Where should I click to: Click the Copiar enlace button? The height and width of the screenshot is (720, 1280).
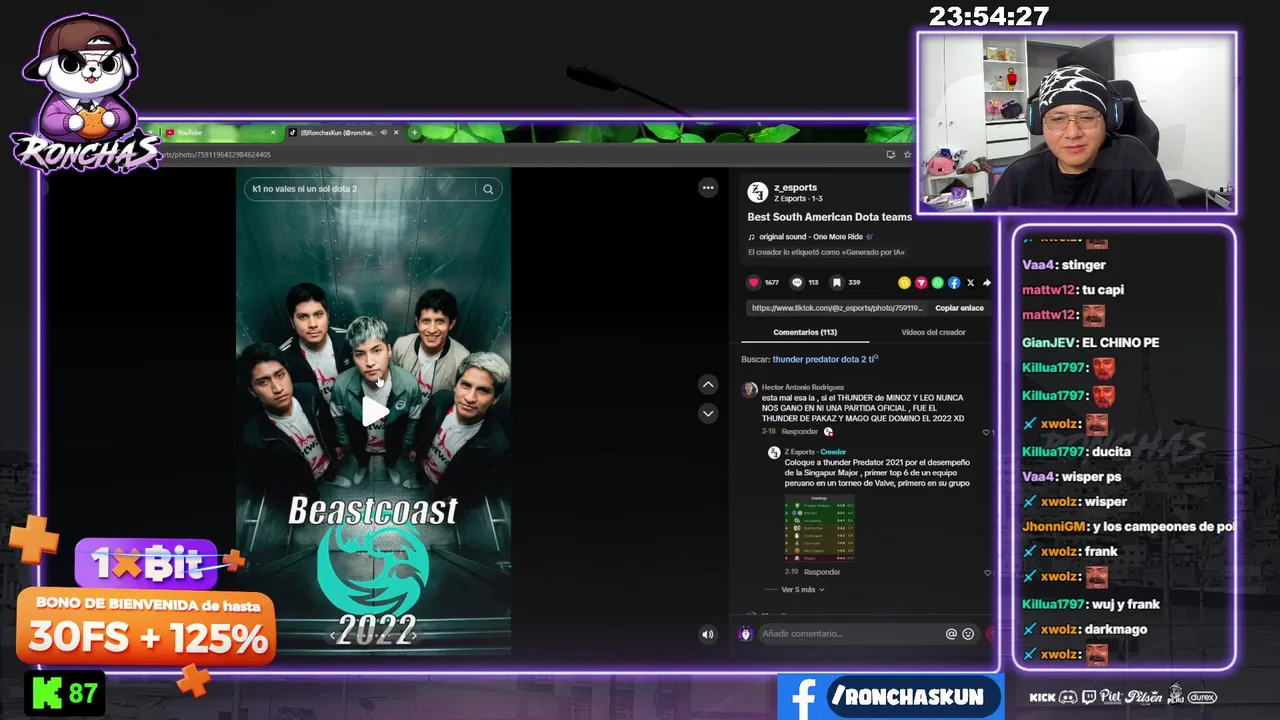(959, 308)
